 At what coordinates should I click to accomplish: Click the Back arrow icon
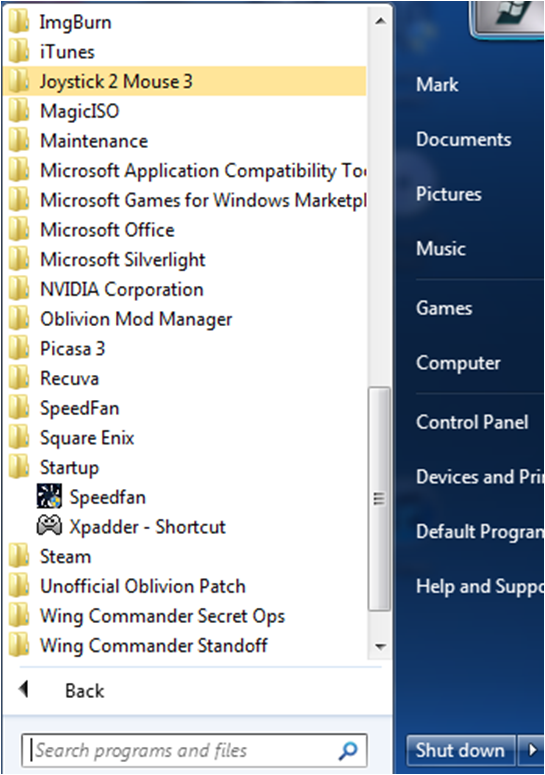pos(23,689)
